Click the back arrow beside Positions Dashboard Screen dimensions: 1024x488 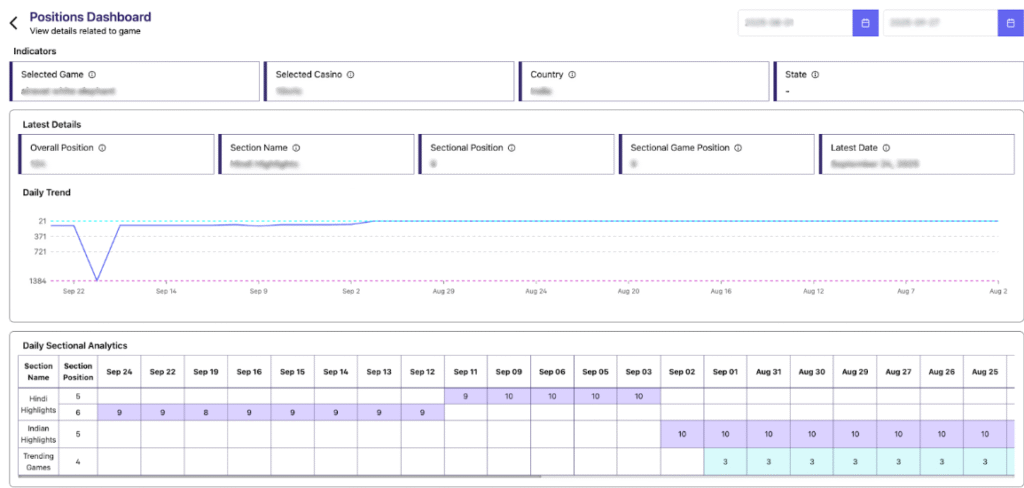(14, 23)
